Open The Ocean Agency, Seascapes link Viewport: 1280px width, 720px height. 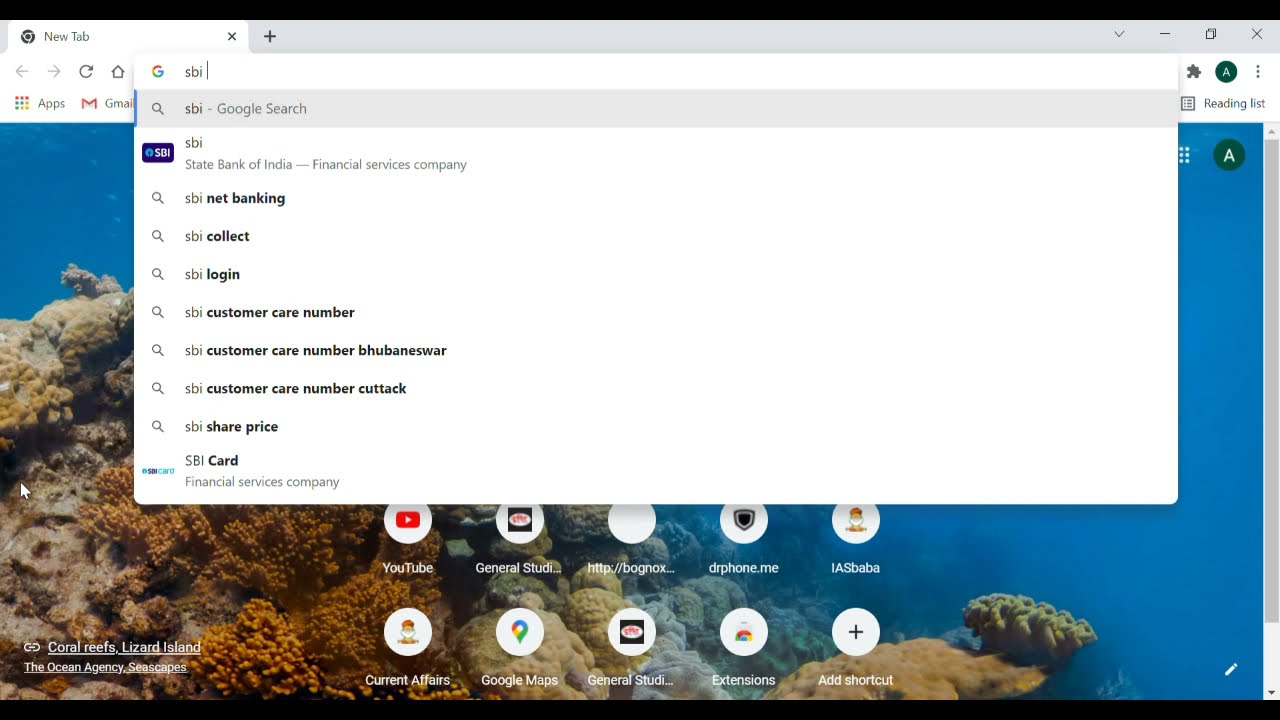105,667
